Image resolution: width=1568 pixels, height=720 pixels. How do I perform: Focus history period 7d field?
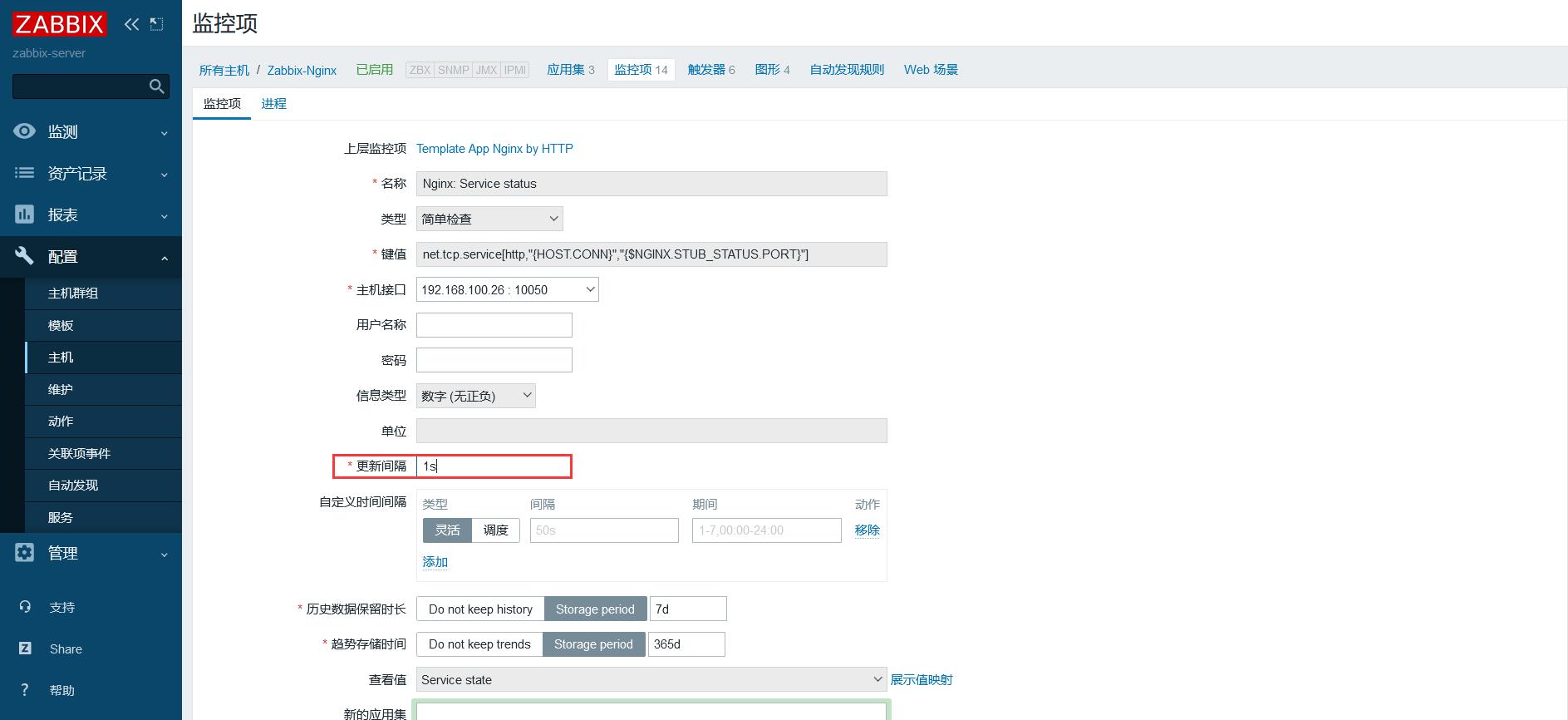click(688, 609)
